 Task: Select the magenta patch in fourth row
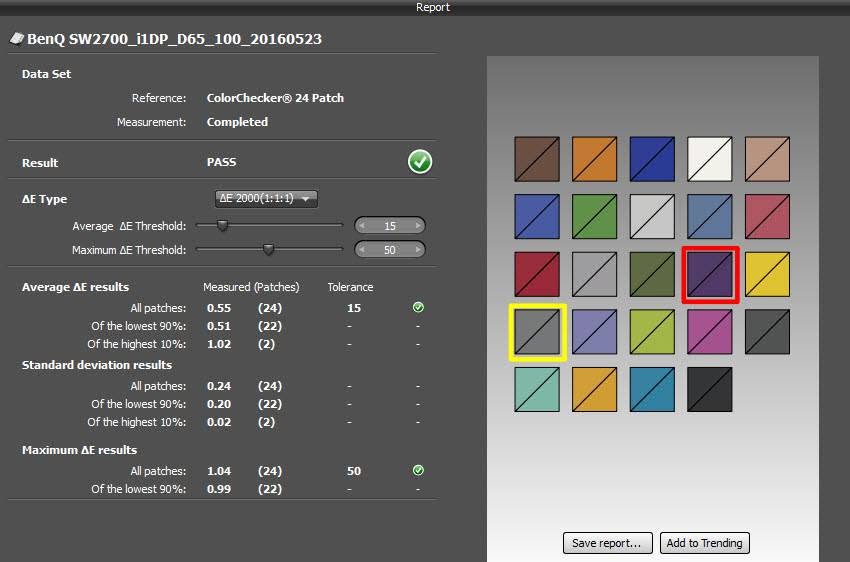pyautogui.click(x=710, y=332)
